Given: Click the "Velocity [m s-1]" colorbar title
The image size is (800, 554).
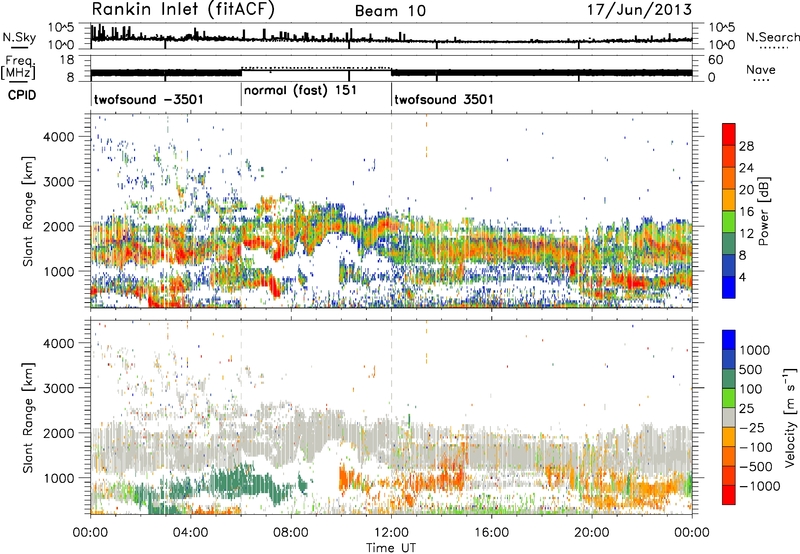Looking at the screenshot, I should (x=790, y=417).
